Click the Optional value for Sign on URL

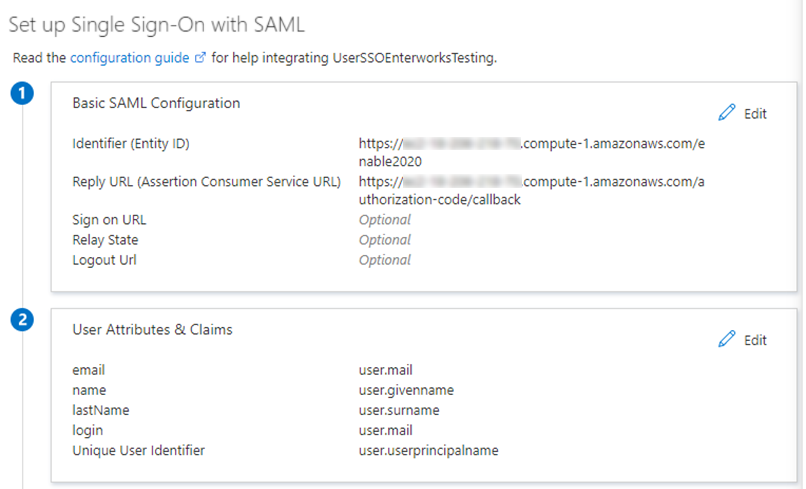click(x=385, y=220)
